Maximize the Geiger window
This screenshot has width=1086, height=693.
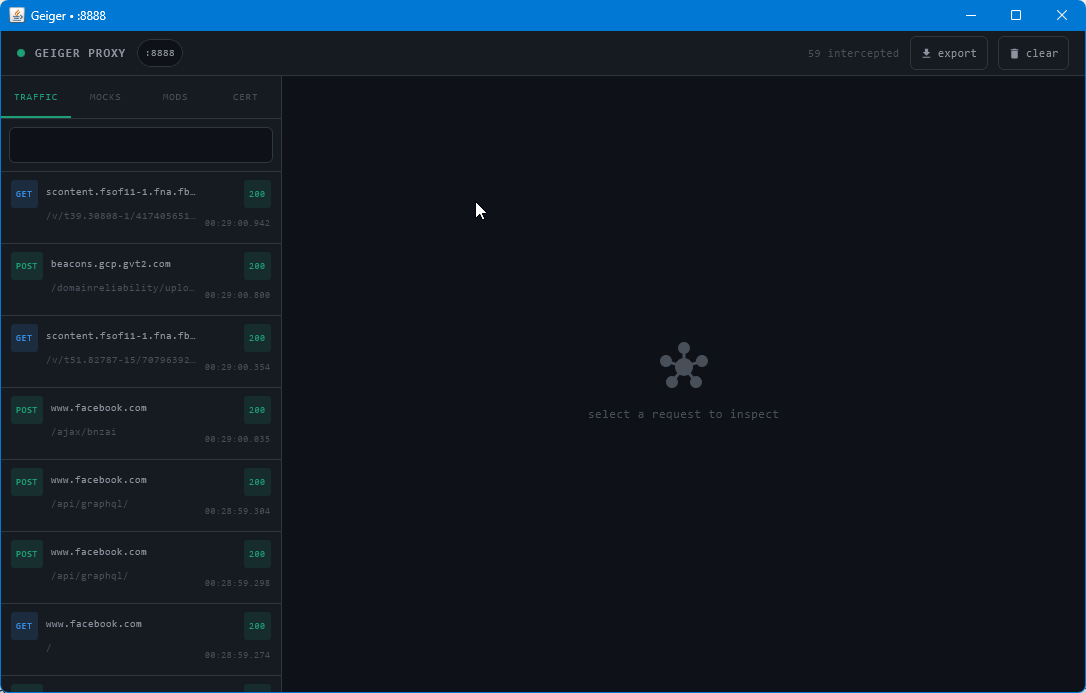[x=1016, y=15]
